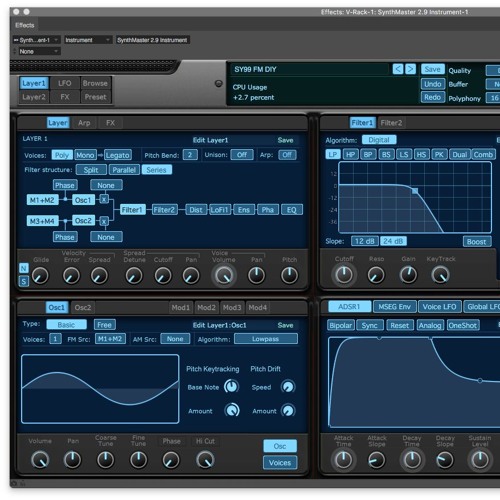This screenshot has width=500, height=500.
Task: Click the Layer2 button
Action: coord(34,97)
